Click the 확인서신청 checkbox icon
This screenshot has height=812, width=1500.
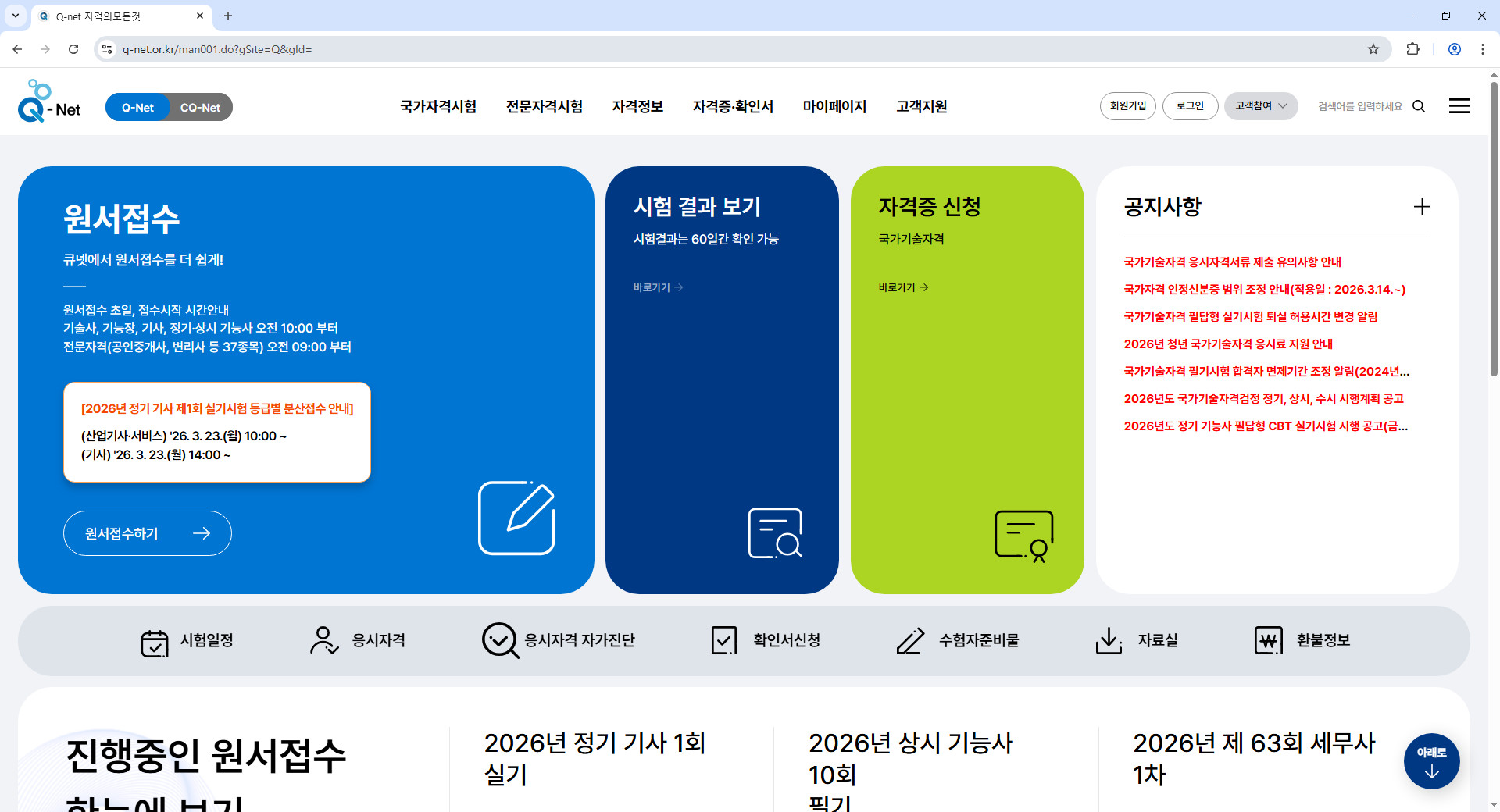pos(724,640)
